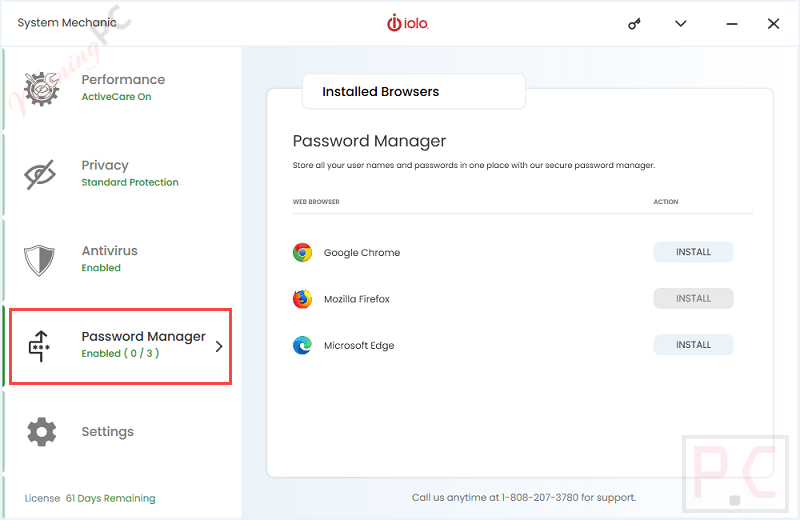
Task: Open the Antivirus section
Action: click(122, 260)
